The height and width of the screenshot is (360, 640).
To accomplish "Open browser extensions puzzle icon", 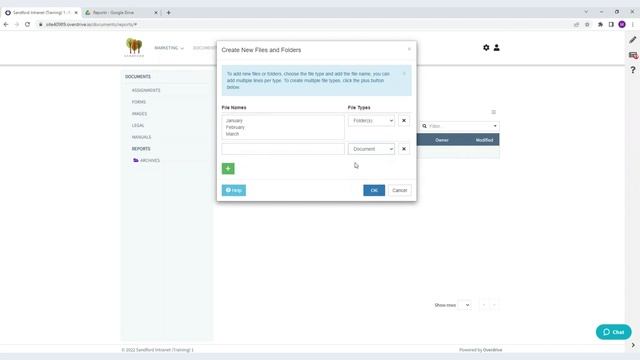I will pos(600,24).
